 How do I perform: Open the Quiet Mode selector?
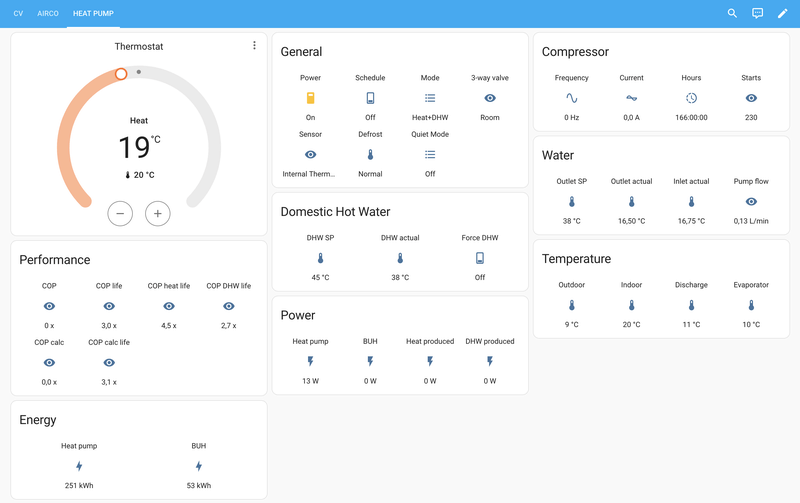coord(430,155)
